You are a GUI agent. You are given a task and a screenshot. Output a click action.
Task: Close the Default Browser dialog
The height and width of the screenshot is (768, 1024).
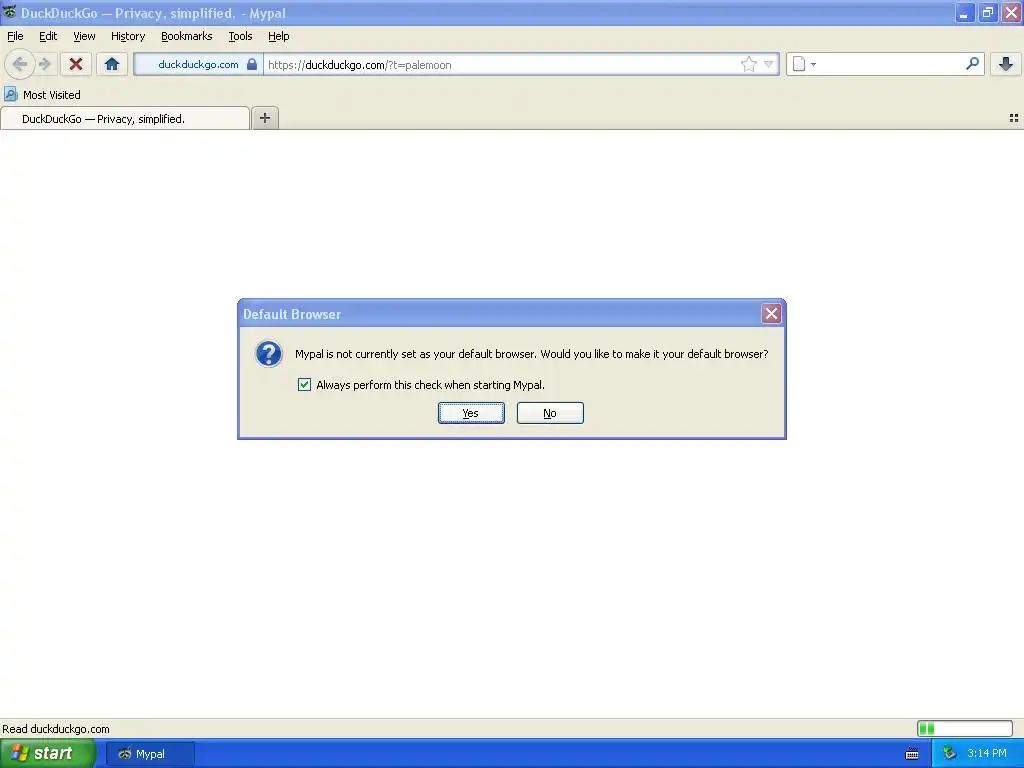coord(771,313)
